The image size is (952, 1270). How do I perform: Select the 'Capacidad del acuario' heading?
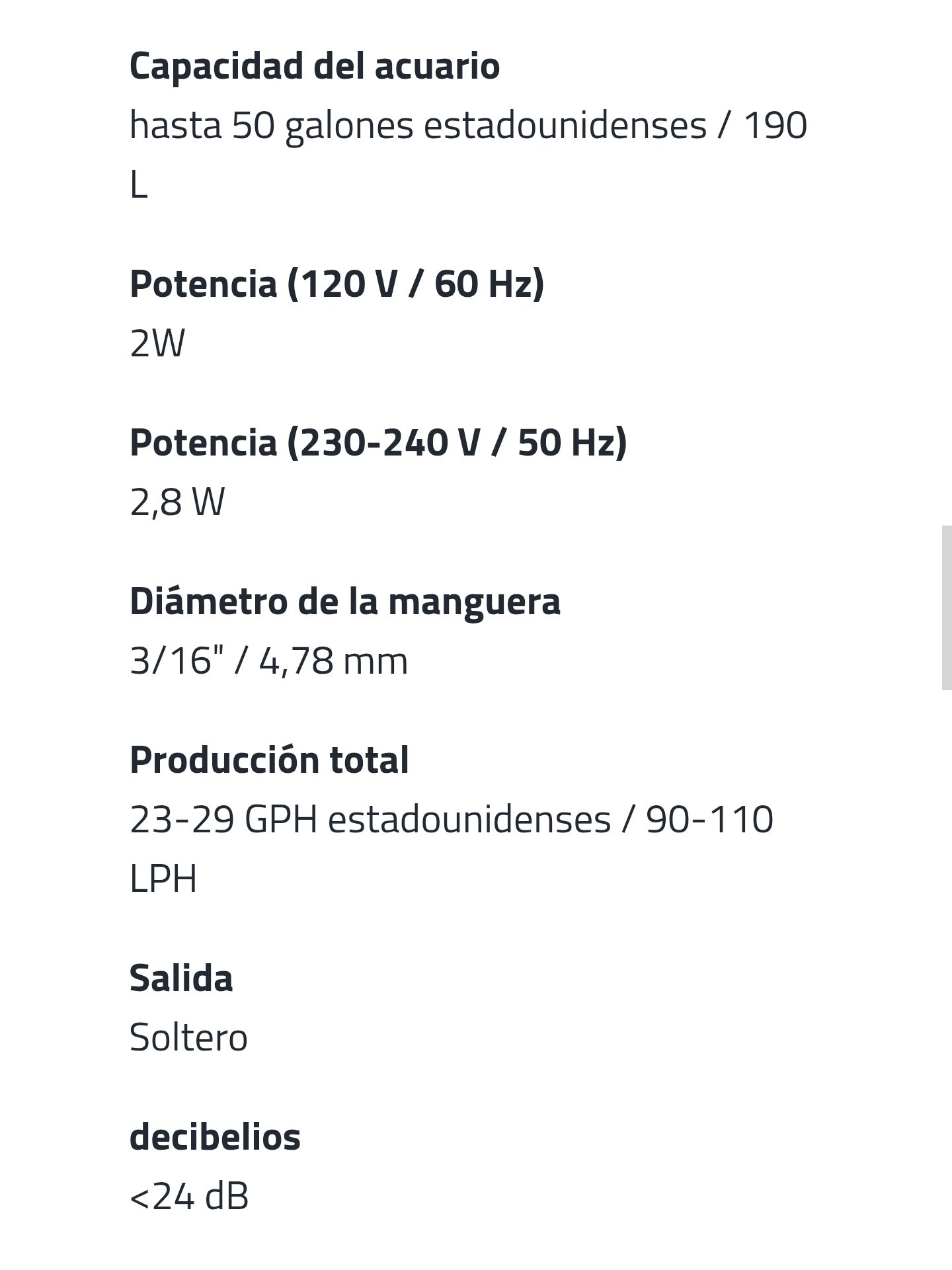[315, 66]
